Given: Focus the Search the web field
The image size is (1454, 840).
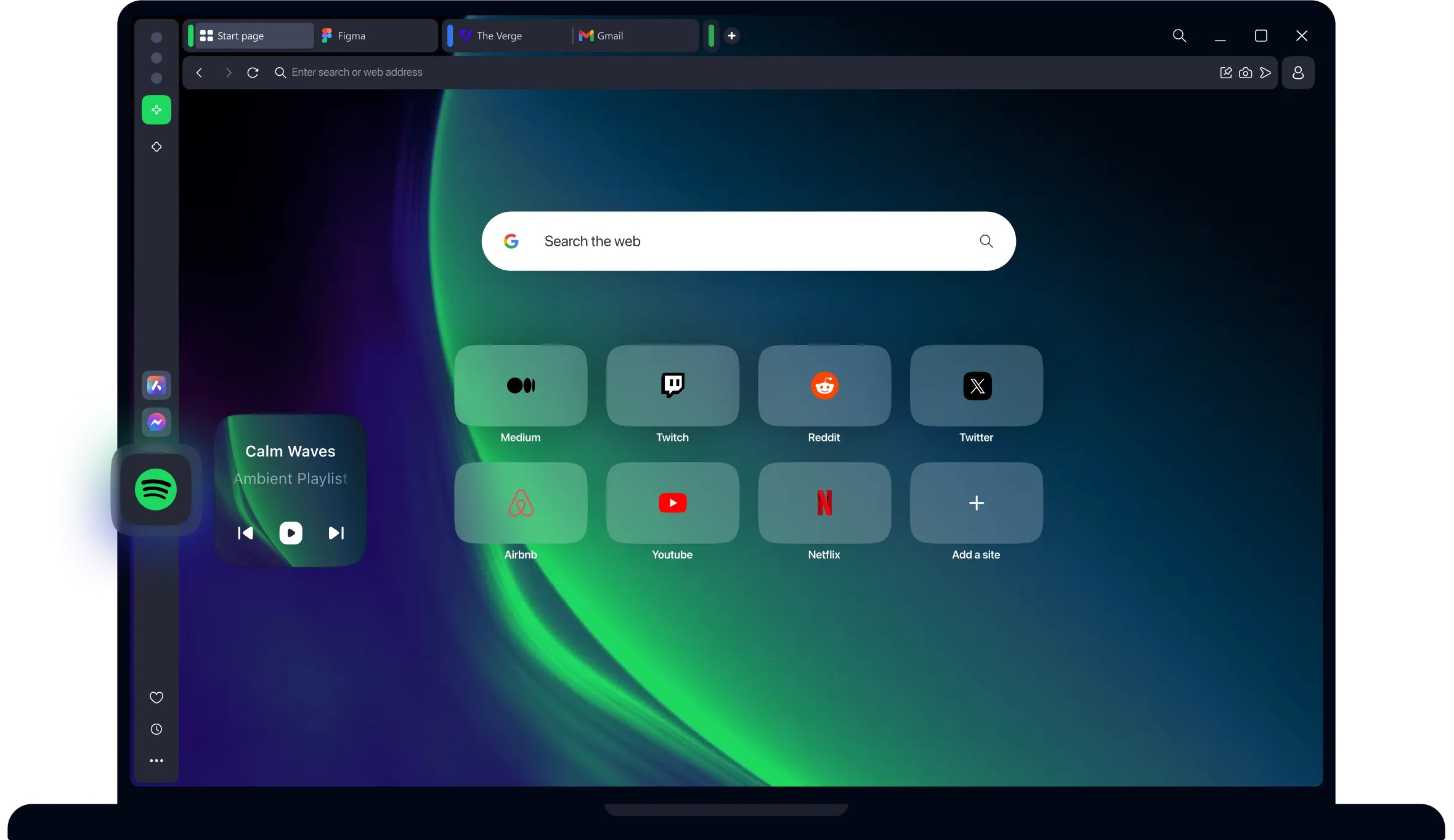Looking at the screenshot, I should tap(749, 241).
